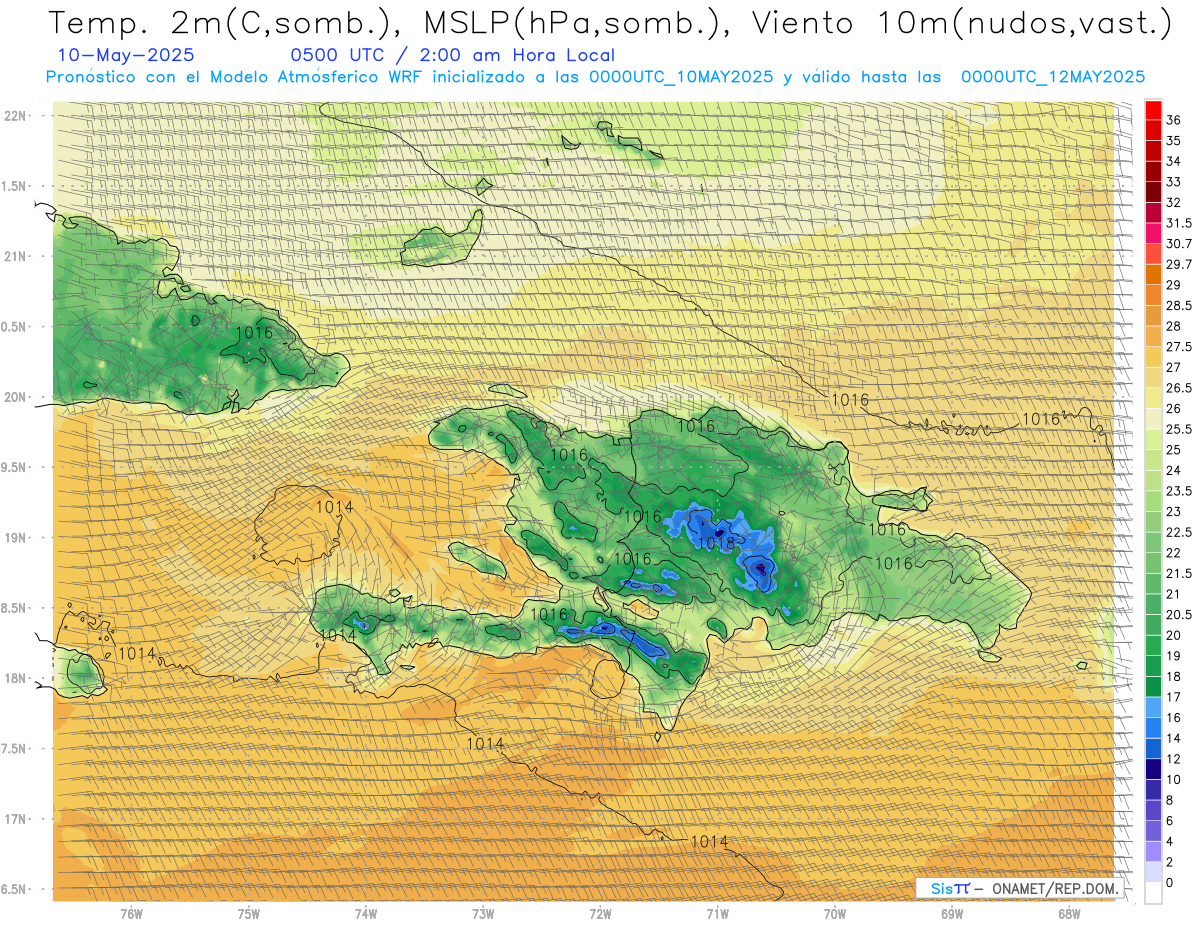Viewport: 1200px width, 927px height.
Task: Click the legend value '20.5'
Action: pyautogui.click(x=1179, y=615)
